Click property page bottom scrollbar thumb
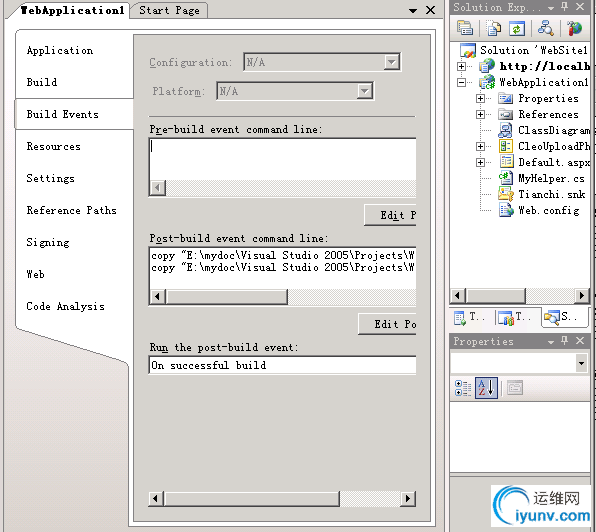The width and height of the screenshot is (596, 532). point(252,499)
